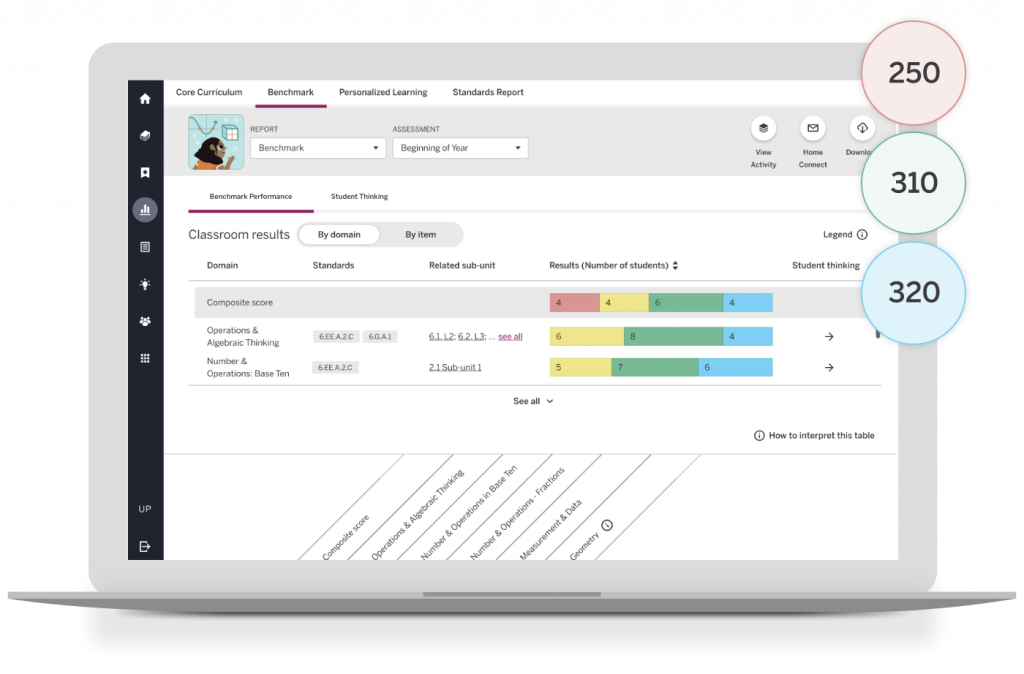Go to the Home icon in sidebar
Screen dimensions: 1024x674
click(145, 99)
